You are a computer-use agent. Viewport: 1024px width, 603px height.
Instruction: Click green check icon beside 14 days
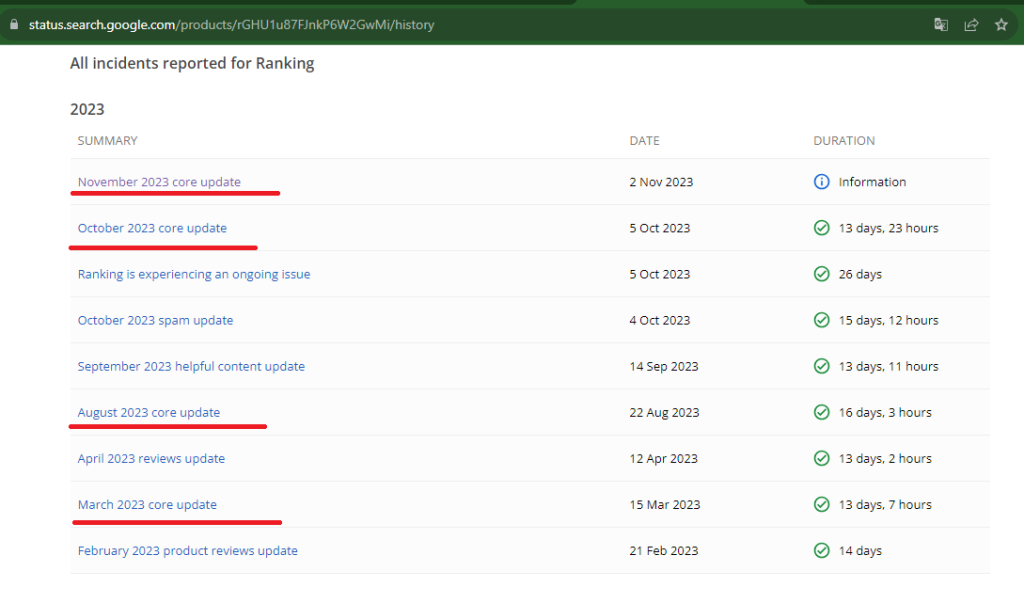pyautogui.click(x=822, y=551)
